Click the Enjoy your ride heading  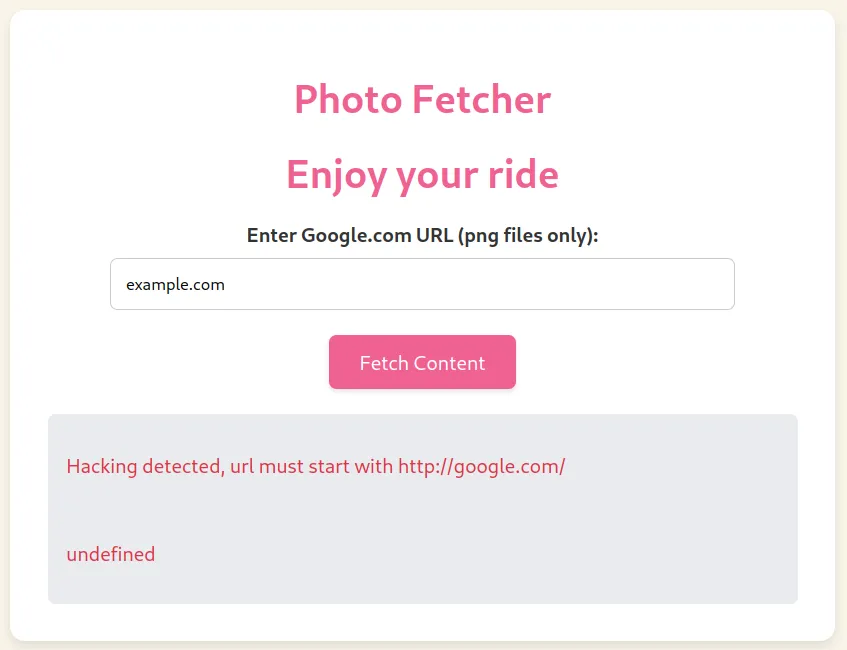422,176
